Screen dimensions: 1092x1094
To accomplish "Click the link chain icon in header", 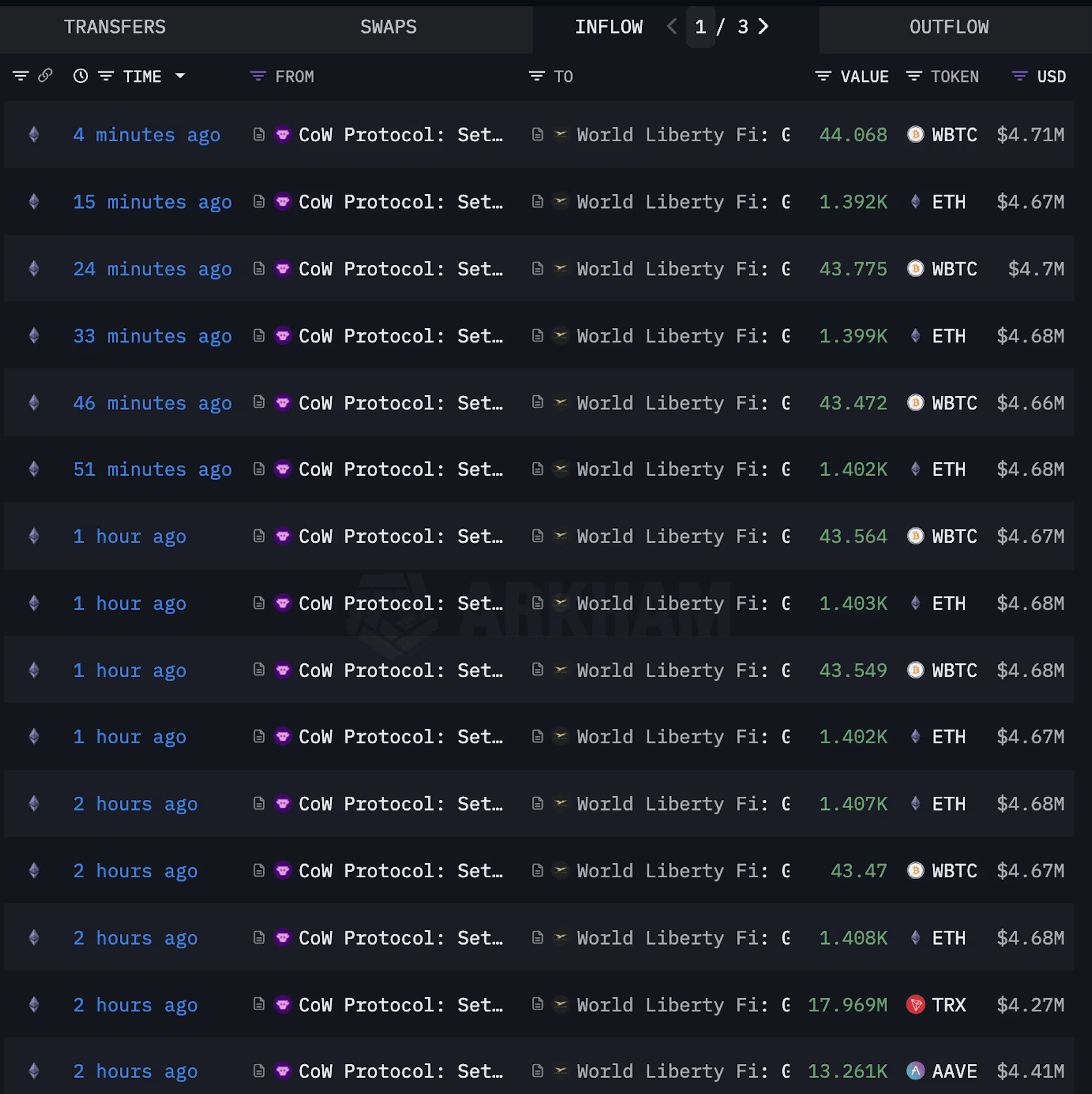I will click(x=45, y=76).
